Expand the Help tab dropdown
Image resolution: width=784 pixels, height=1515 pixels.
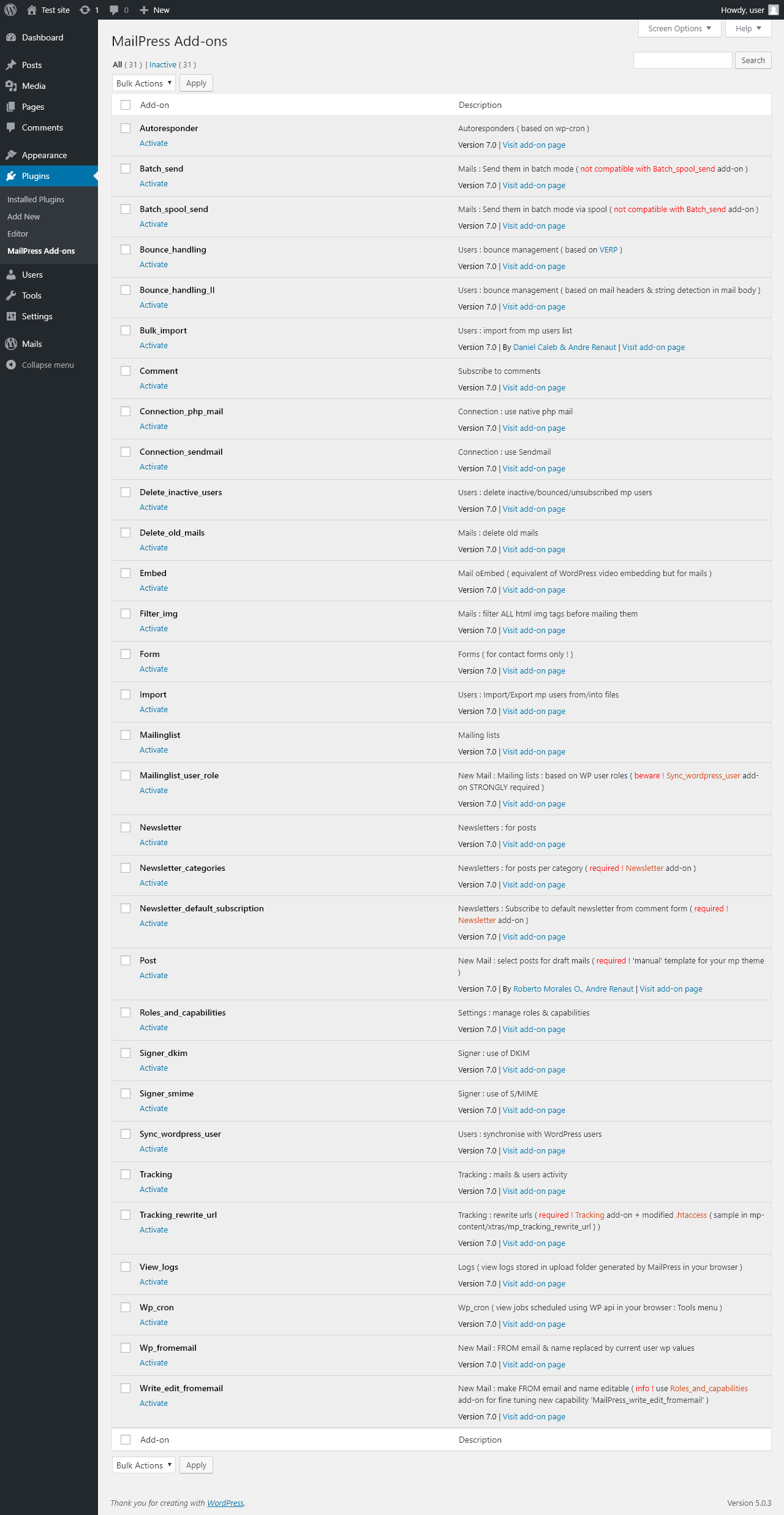pos(748,29)
